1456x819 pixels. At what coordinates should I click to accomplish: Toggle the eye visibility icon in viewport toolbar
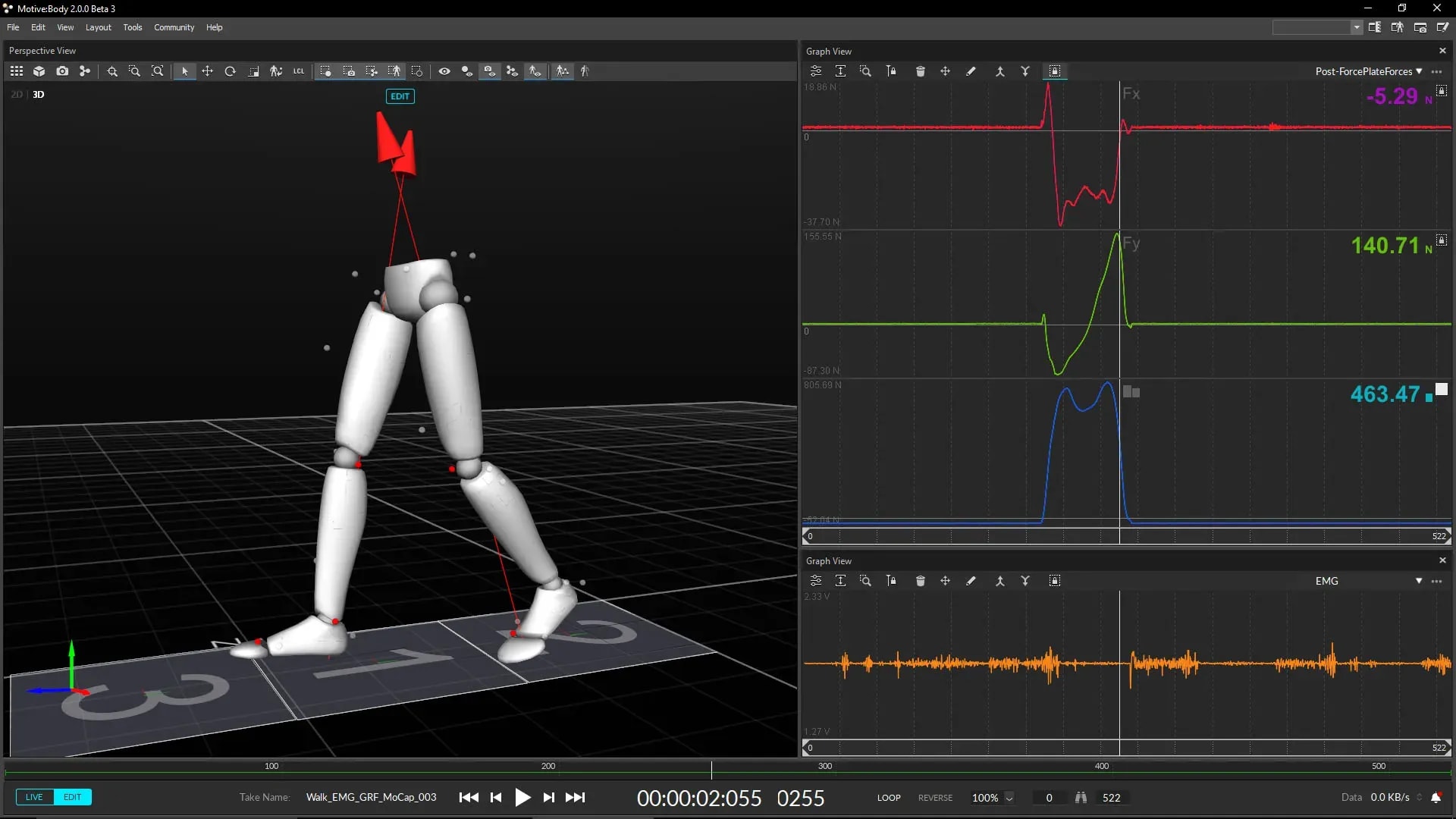pos(444,71)
